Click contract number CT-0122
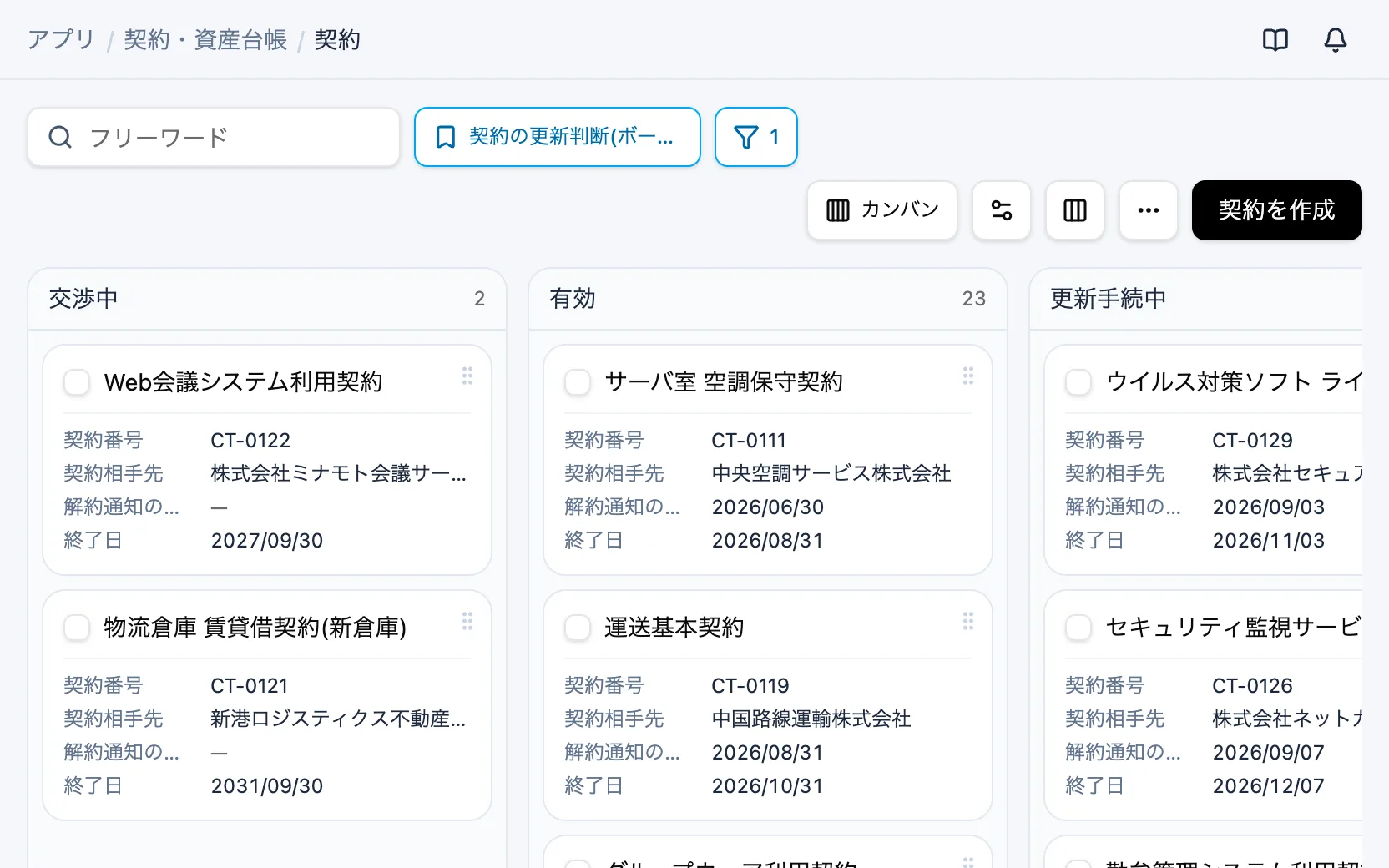The image size is (1389, 868). [250, 440]
